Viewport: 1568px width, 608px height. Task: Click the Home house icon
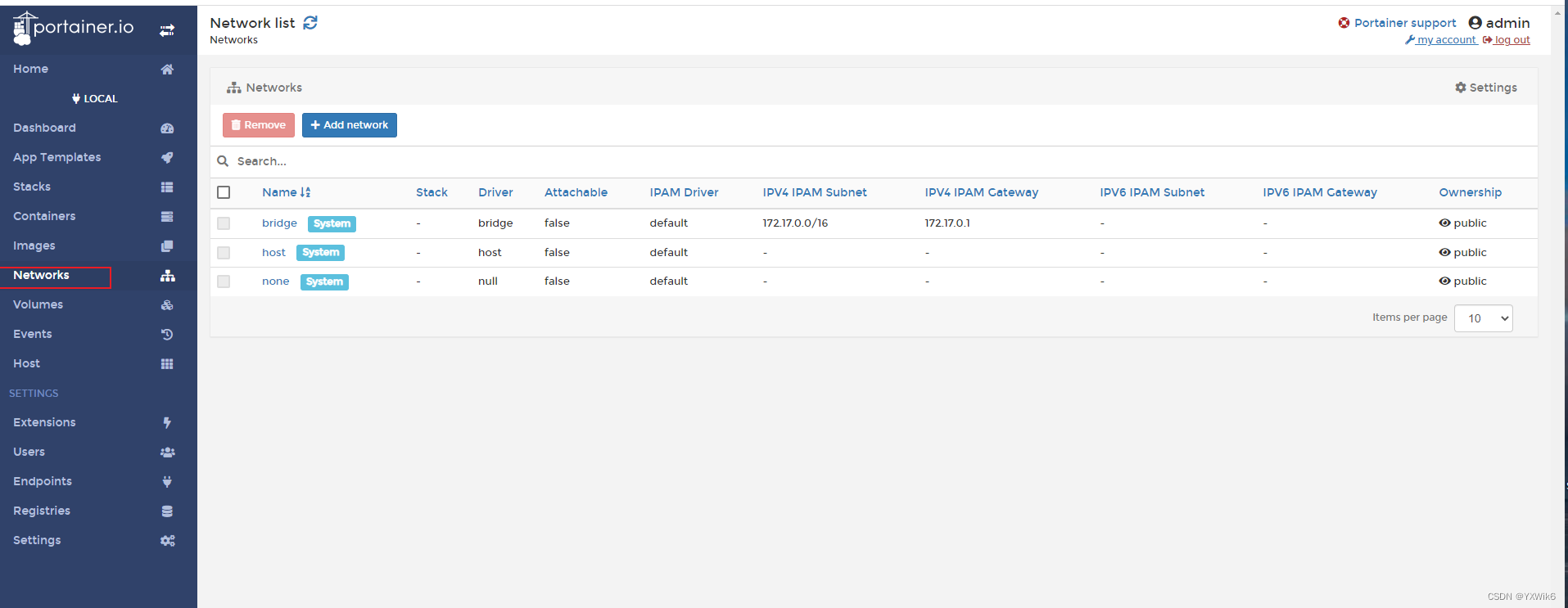coord(167,70)
